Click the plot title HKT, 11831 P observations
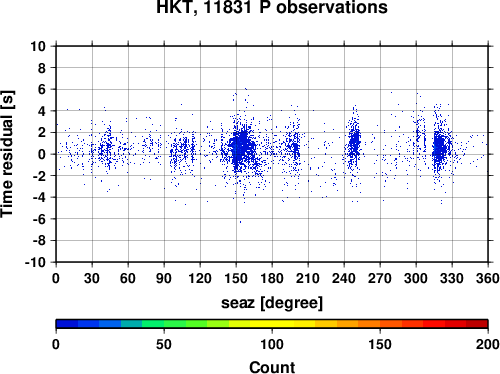This screenshot has width=500, height=374. pyautogui.click(x=272, y=7)
